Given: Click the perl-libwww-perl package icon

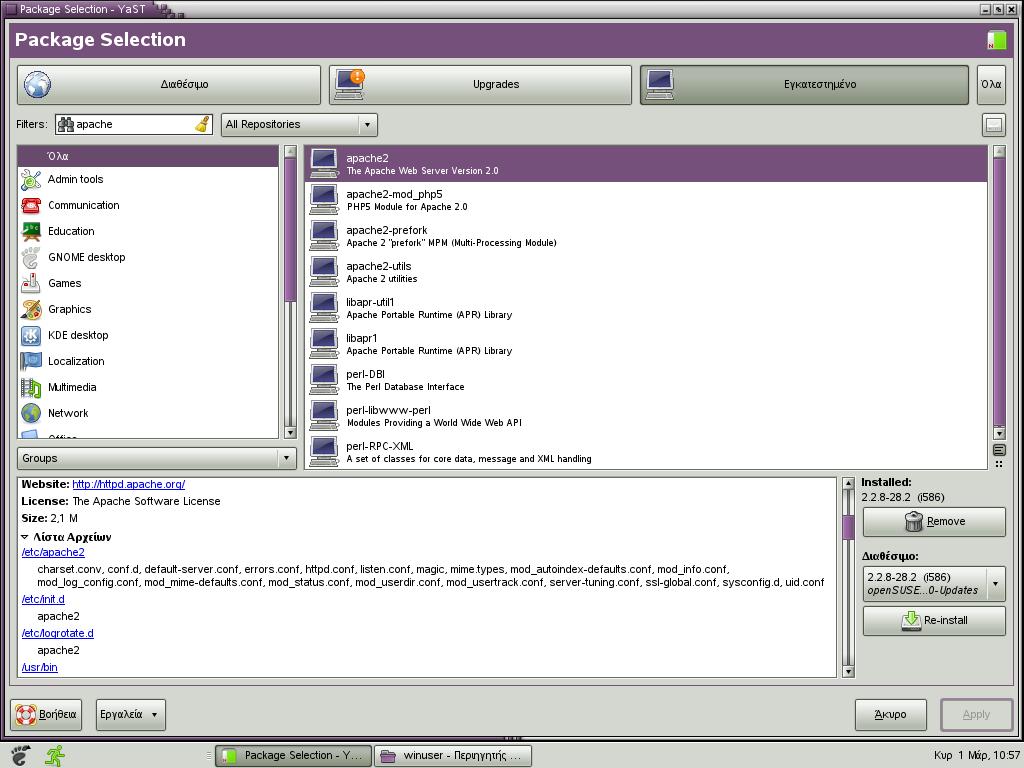Looking at the screenshot, I should tap(324, 415).
